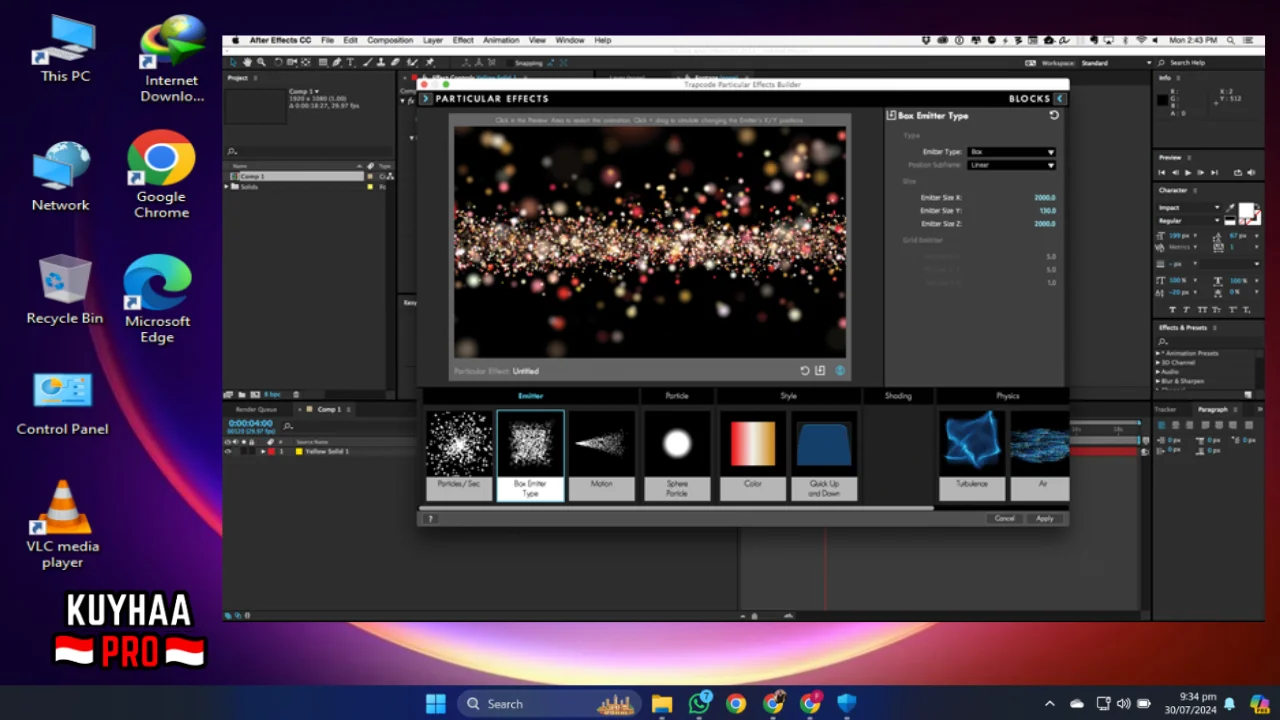Select the Rotation tool in After Effects toolbar

click(278, 62)
